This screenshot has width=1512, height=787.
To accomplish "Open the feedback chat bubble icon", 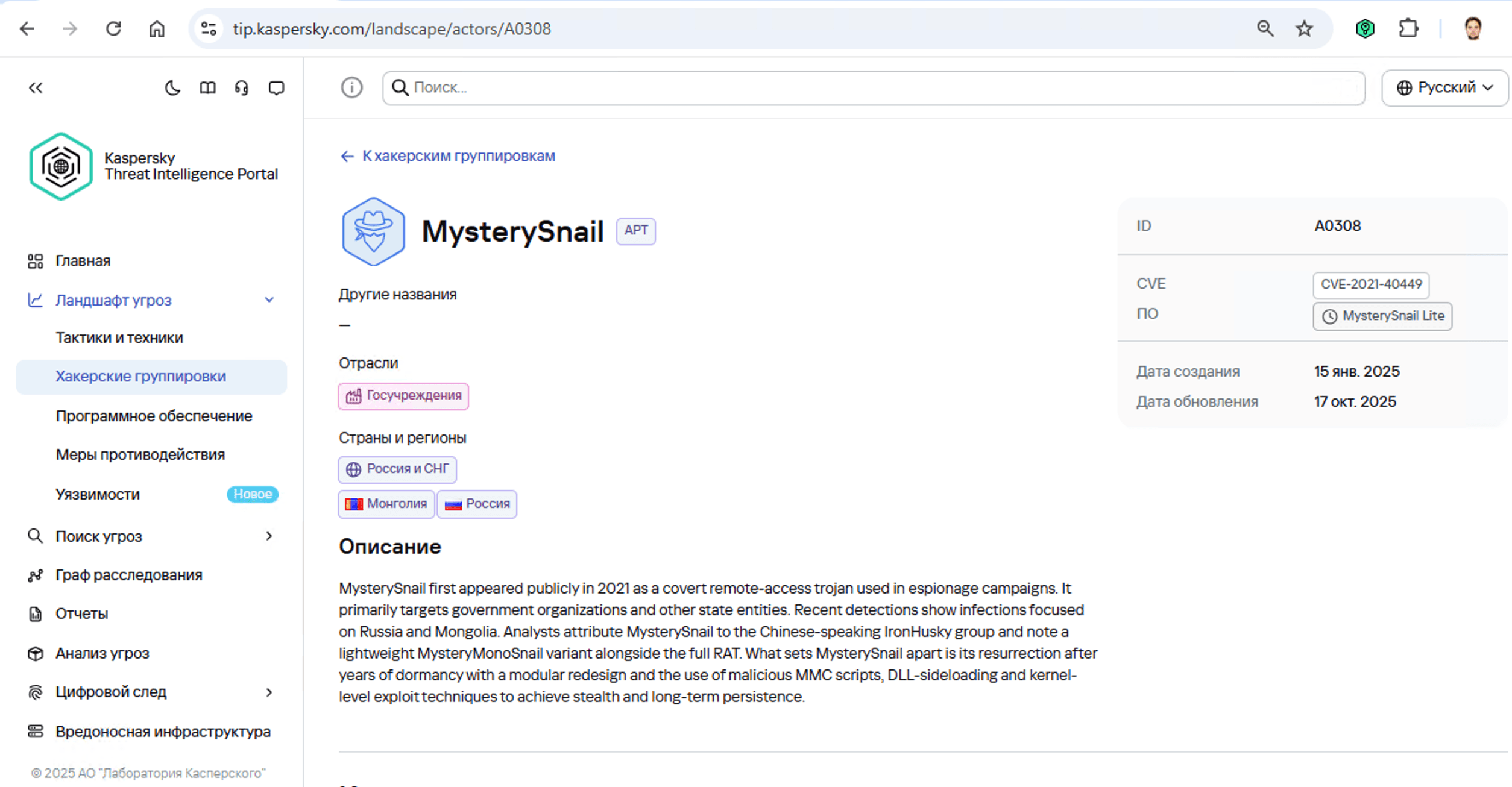I will (276, 88).
